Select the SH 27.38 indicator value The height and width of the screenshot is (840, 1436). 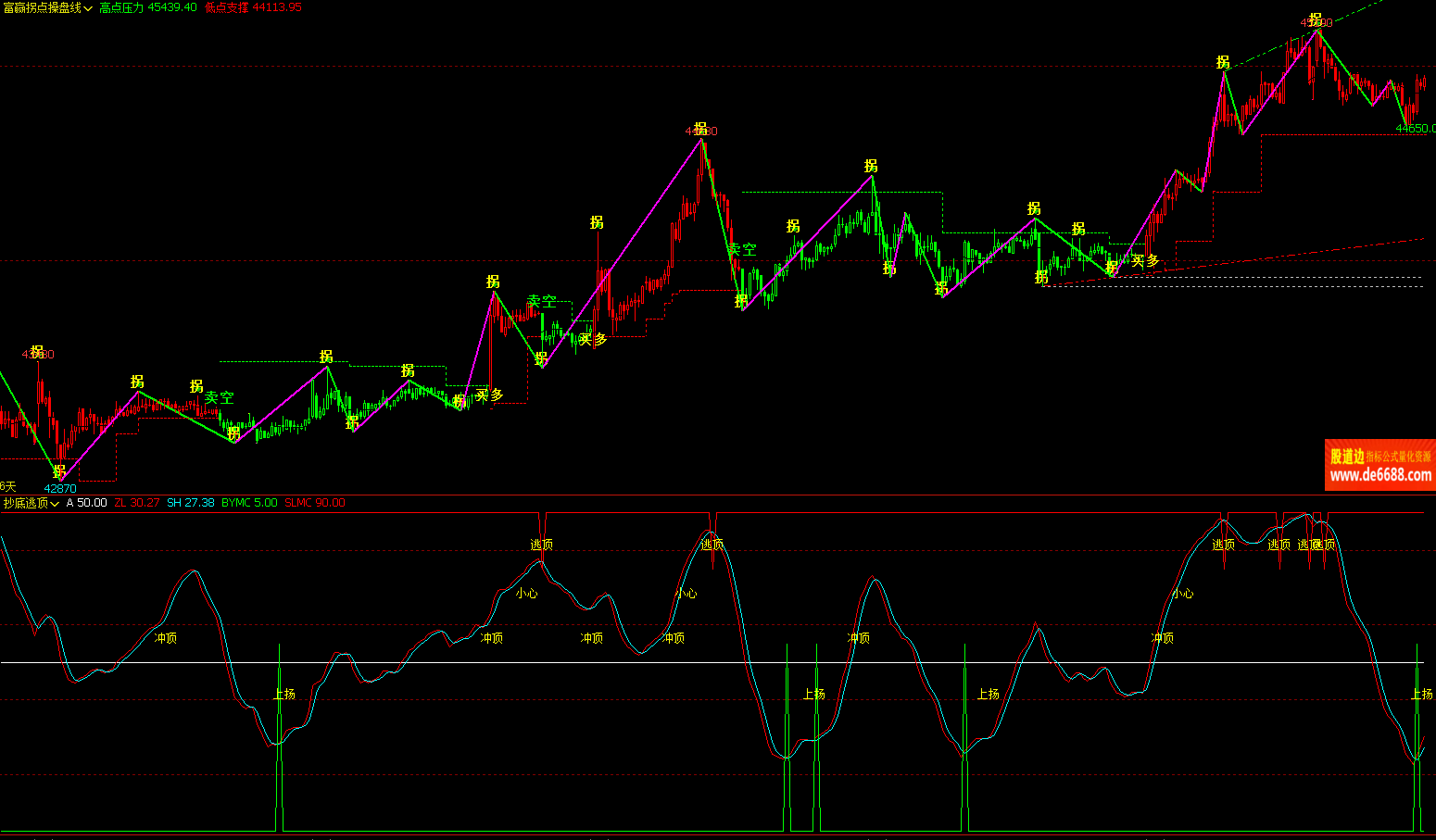(x=190, y=503)
